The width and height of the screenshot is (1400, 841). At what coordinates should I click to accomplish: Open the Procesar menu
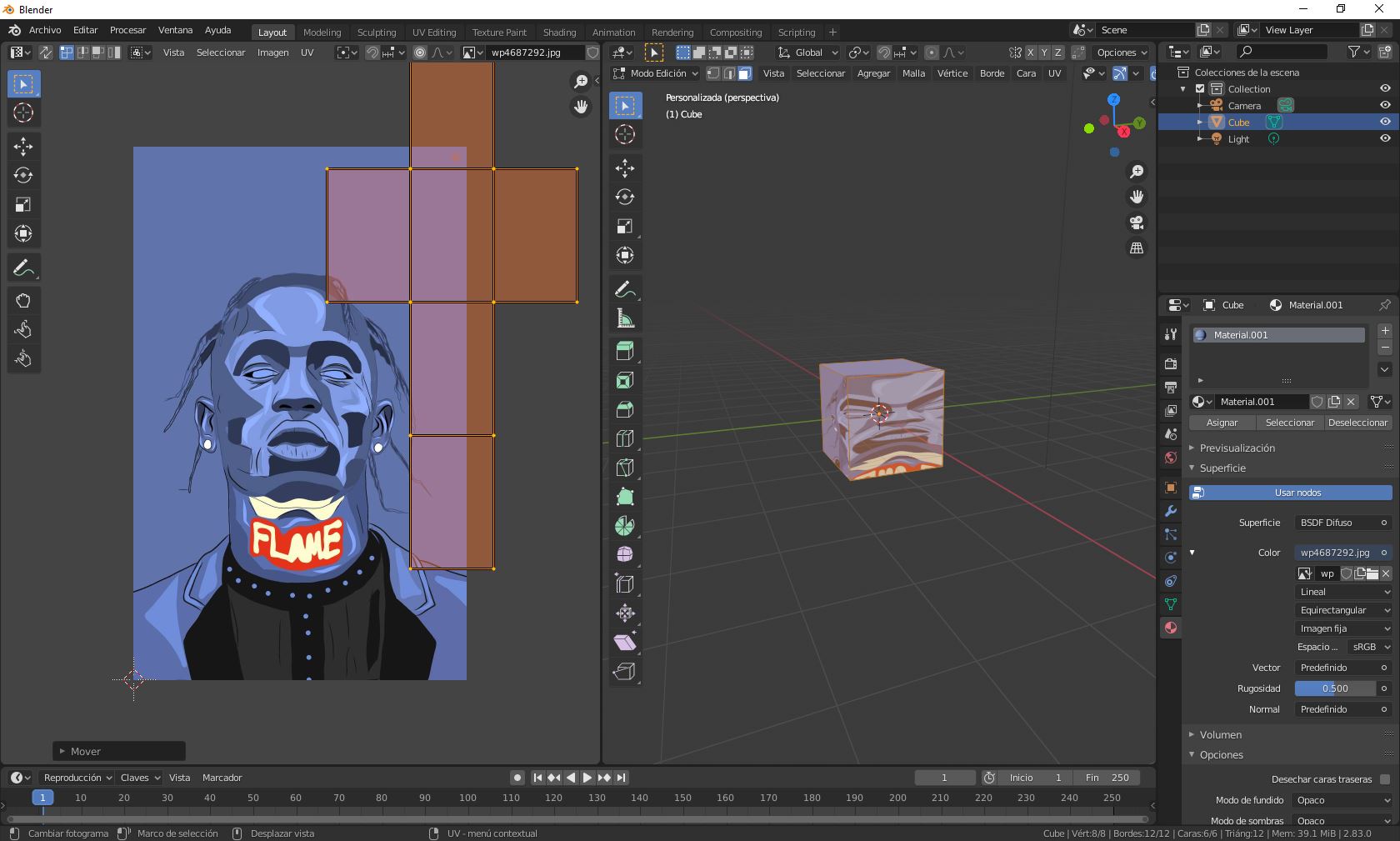click(x=127, y=30)
